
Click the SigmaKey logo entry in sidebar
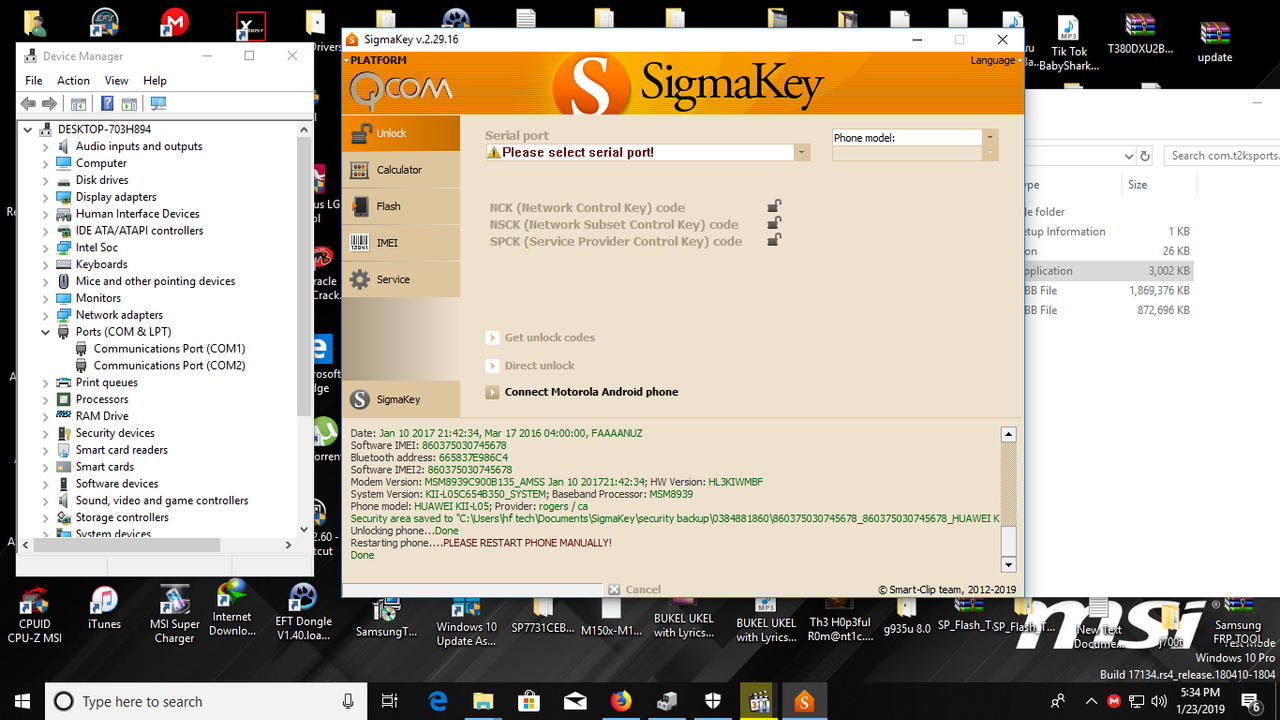[x=400, y=399]
